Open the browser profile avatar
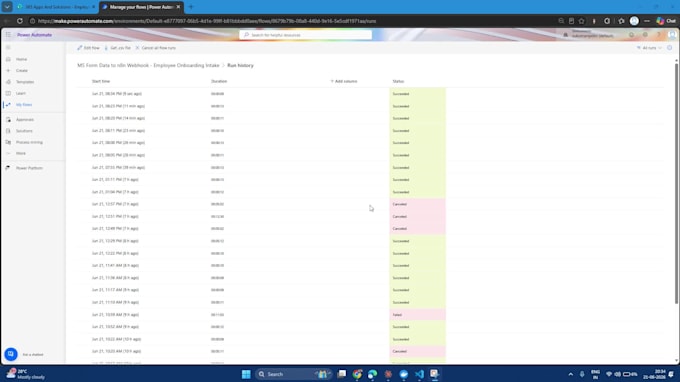Image resolution: width=680 pixels, height=382 pixels. (x=634, y=21)
